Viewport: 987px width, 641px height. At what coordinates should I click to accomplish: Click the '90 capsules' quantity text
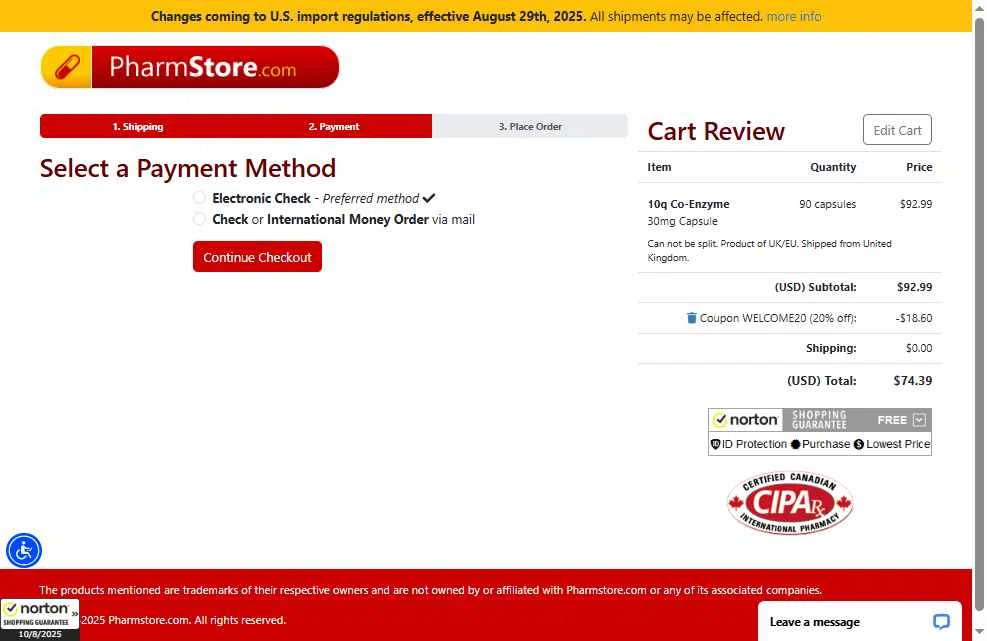point(827,204)
